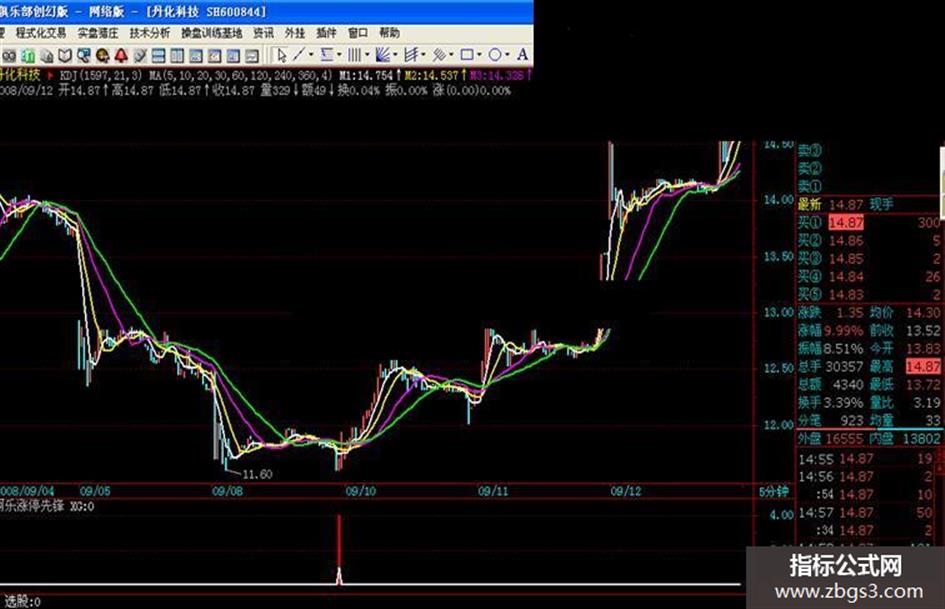Open the 技术分析 menu

point(149,33)
